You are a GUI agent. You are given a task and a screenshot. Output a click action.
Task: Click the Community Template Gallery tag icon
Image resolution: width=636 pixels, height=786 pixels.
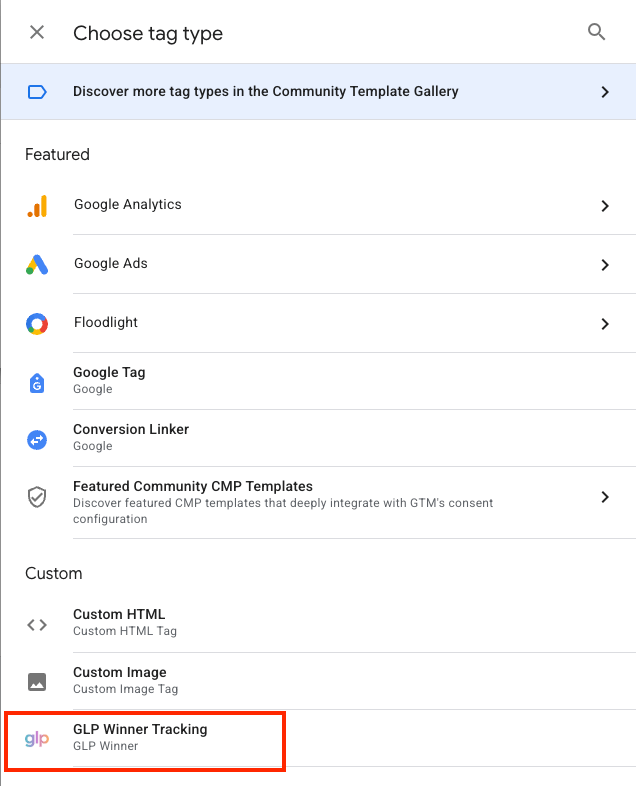click(x=37, y=92)
